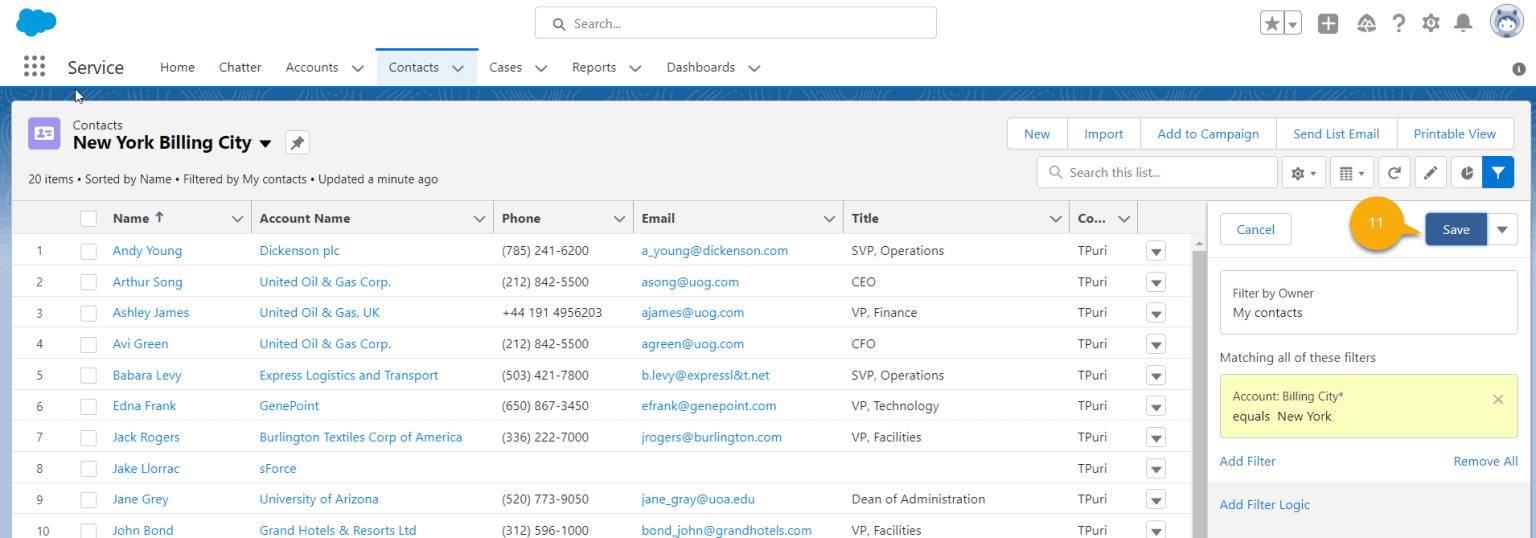Create a New contact
Image resolution: width=1536 pixels, height=538 pixels.
tap(1037, 134)
